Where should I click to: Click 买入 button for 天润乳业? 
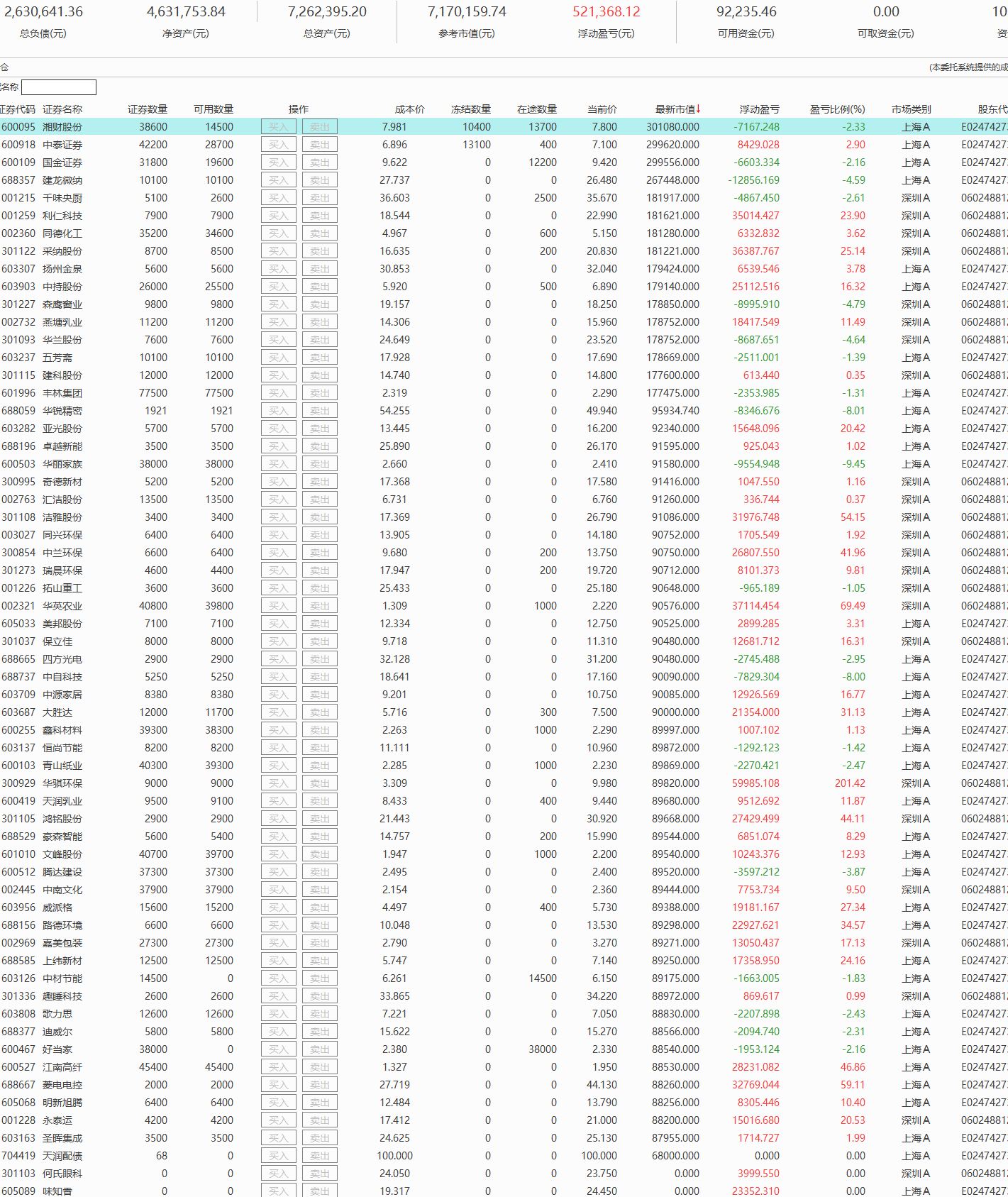[279, 801]
